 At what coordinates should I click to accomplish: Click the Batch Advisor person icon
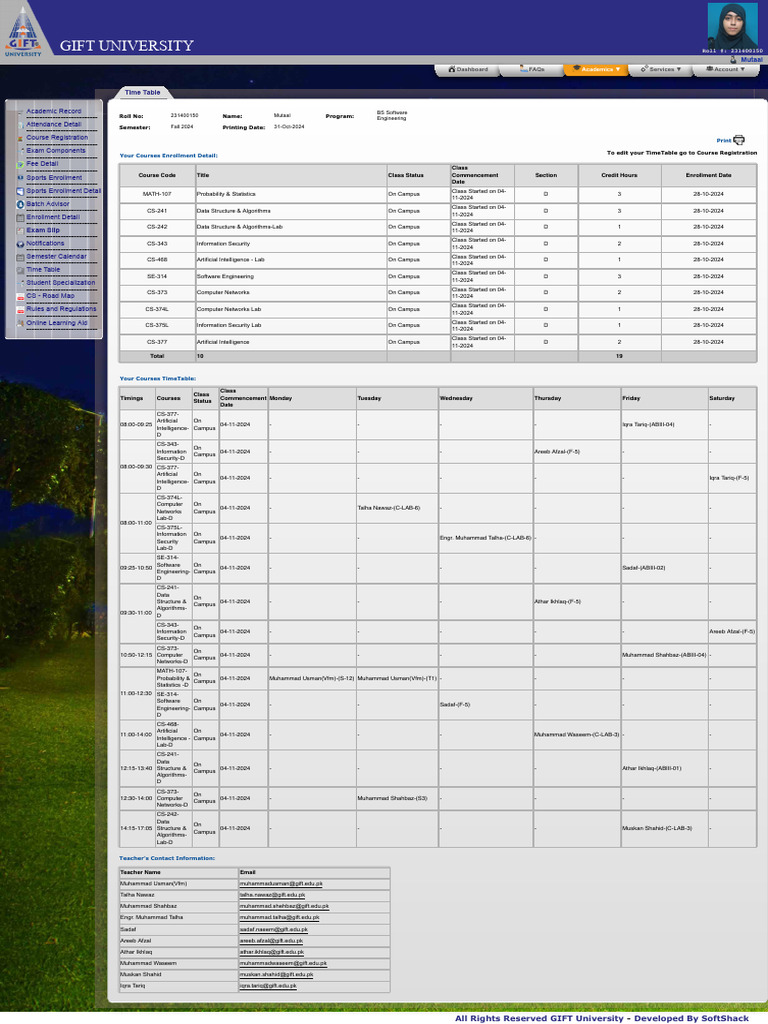[20, 204]
